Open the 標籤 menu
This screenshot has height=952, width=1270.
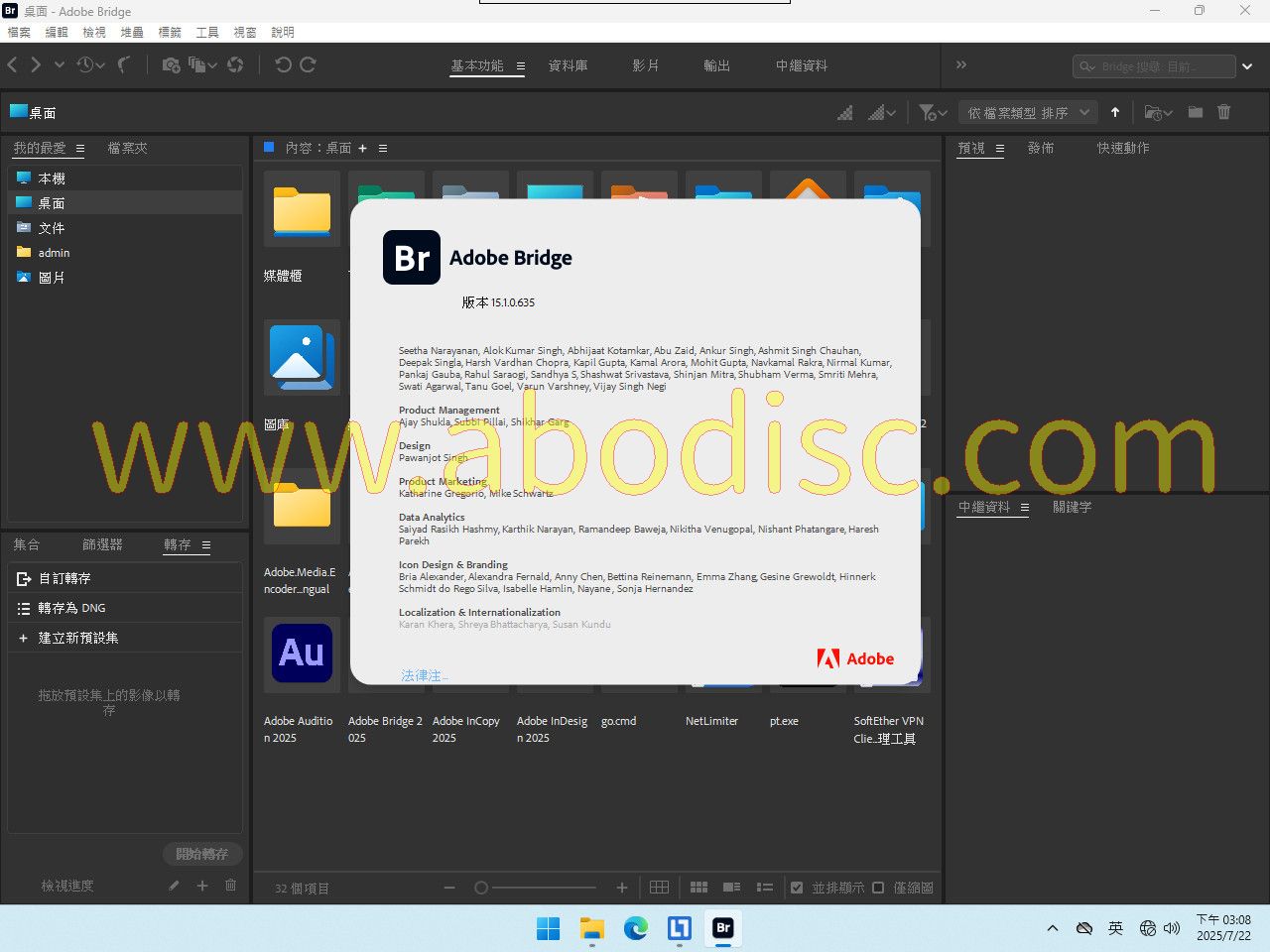click(170, 32)
